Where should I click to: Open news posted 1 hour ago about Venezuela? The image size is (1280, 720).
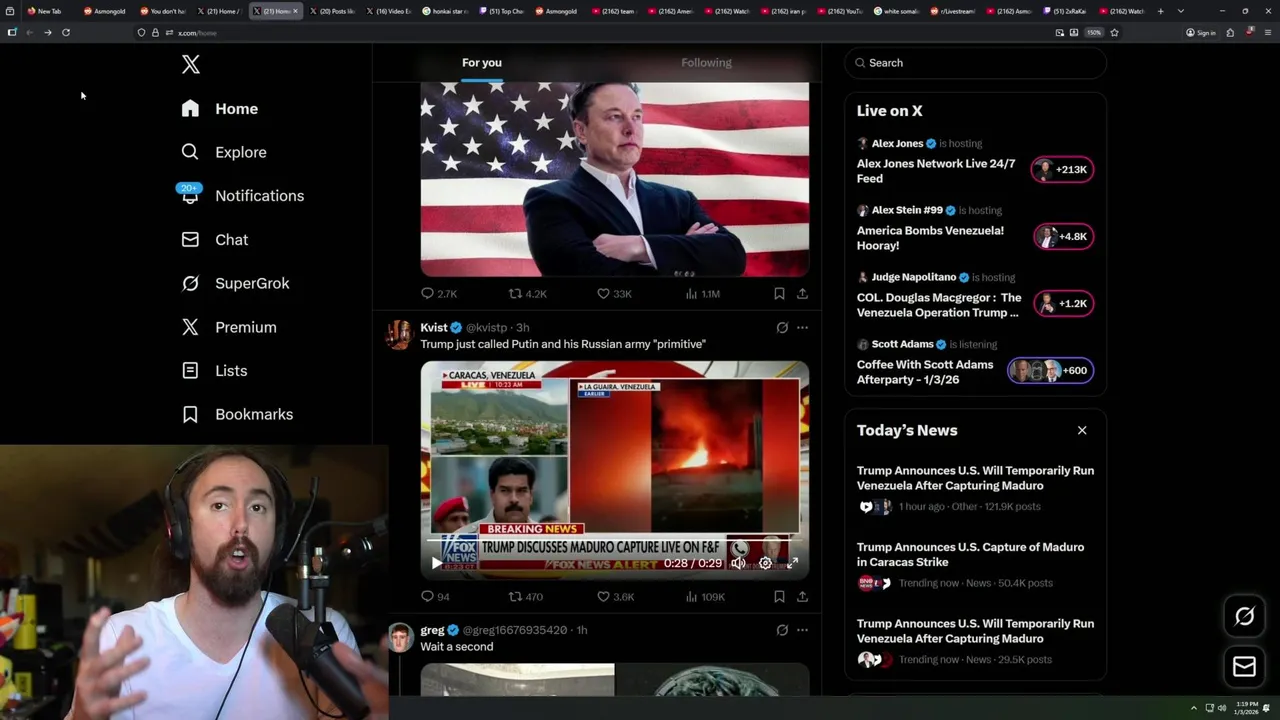(975, 488)
